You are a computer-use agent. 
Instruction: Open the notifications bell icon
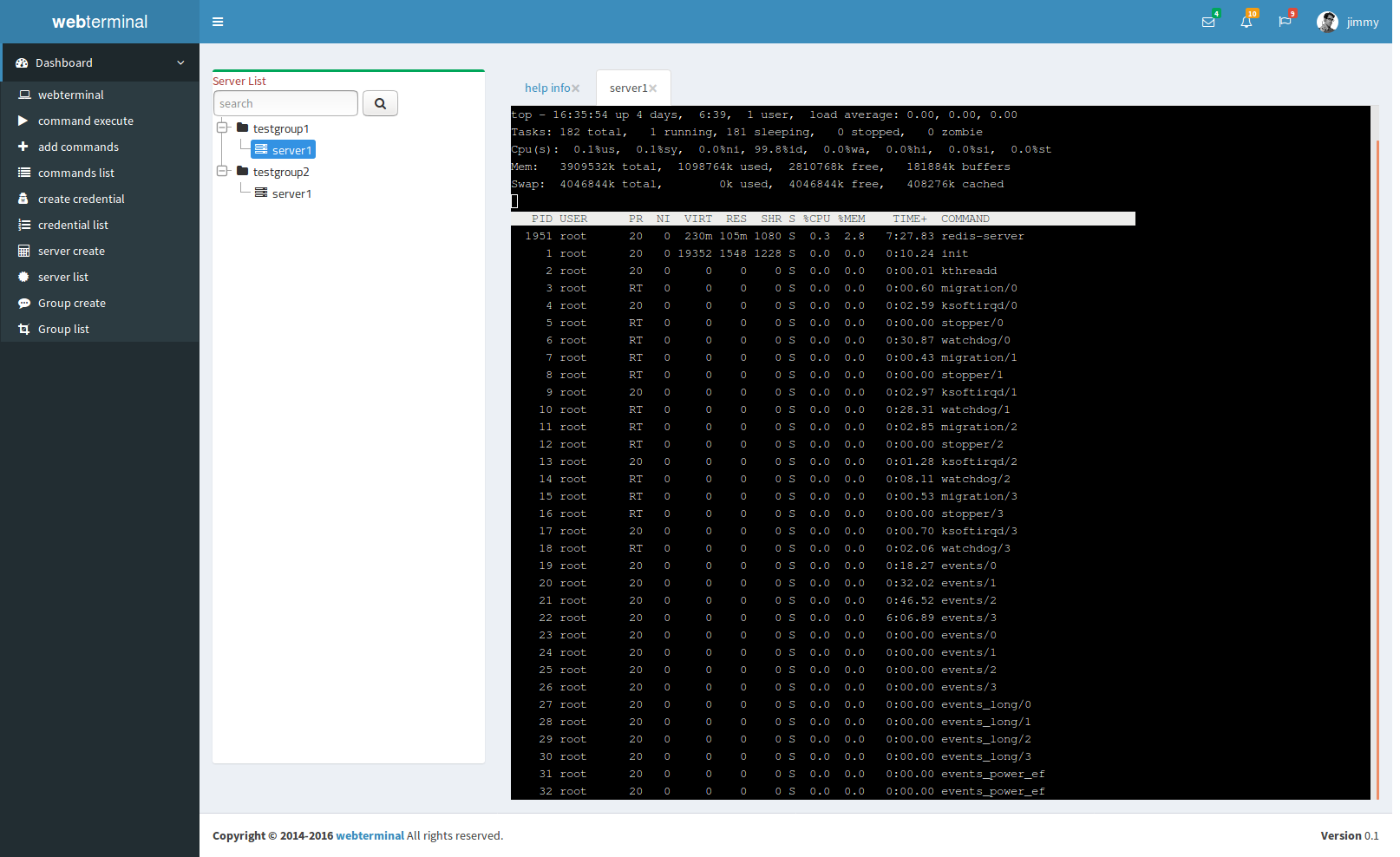[1246, 22]
